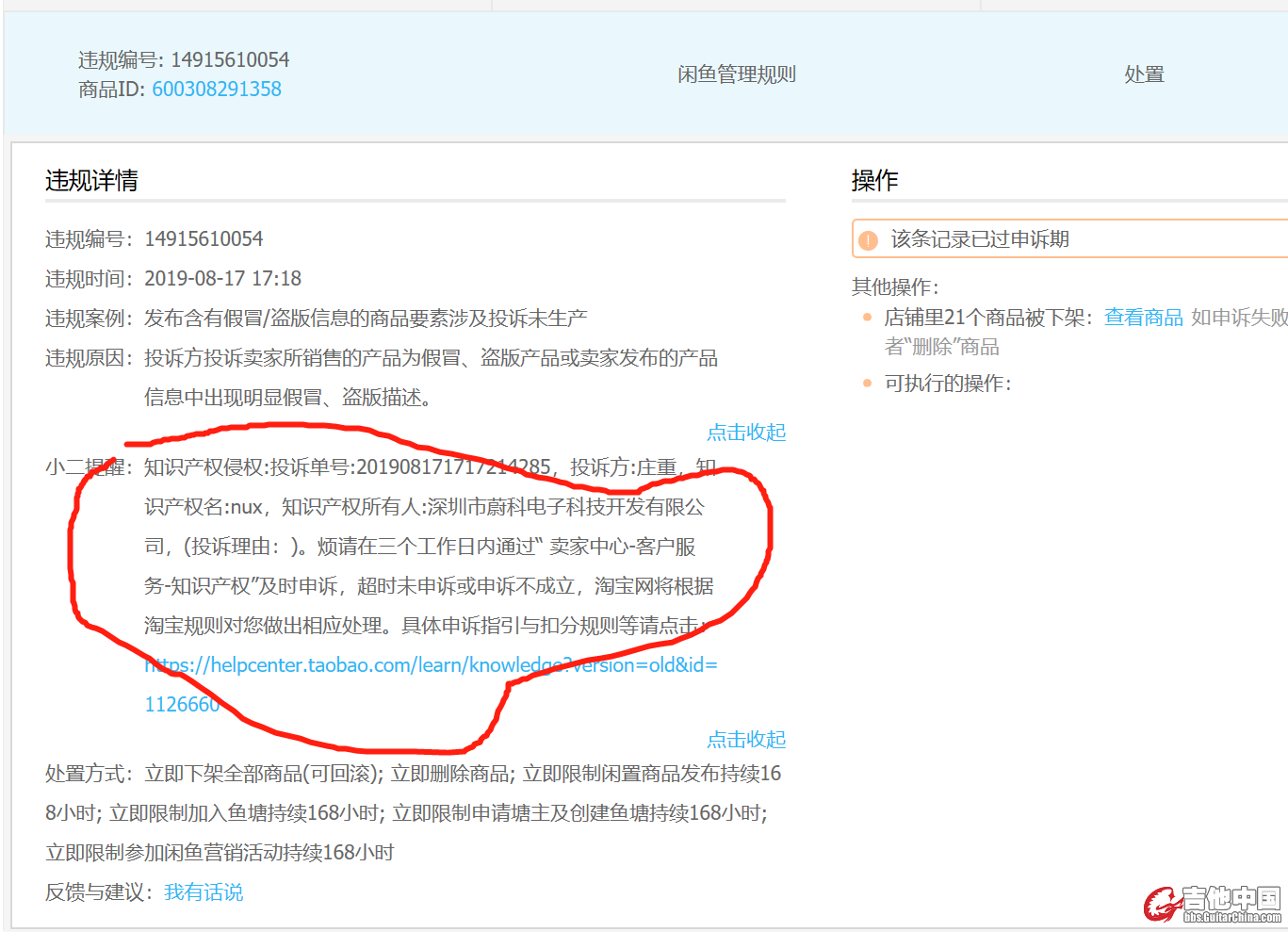Select the violation time 2019-08-17 17:18

222,279
